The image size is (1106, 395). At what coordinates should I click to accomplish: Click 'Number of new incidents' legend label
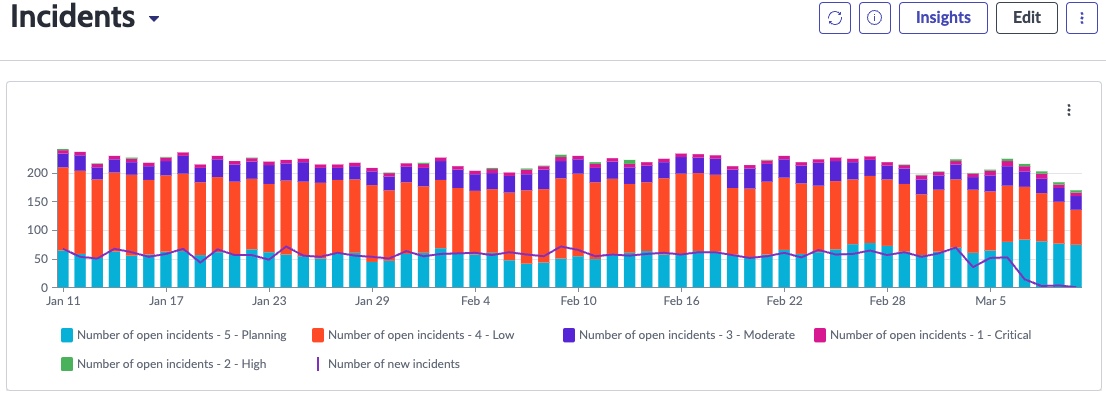[x=394, y=365]
